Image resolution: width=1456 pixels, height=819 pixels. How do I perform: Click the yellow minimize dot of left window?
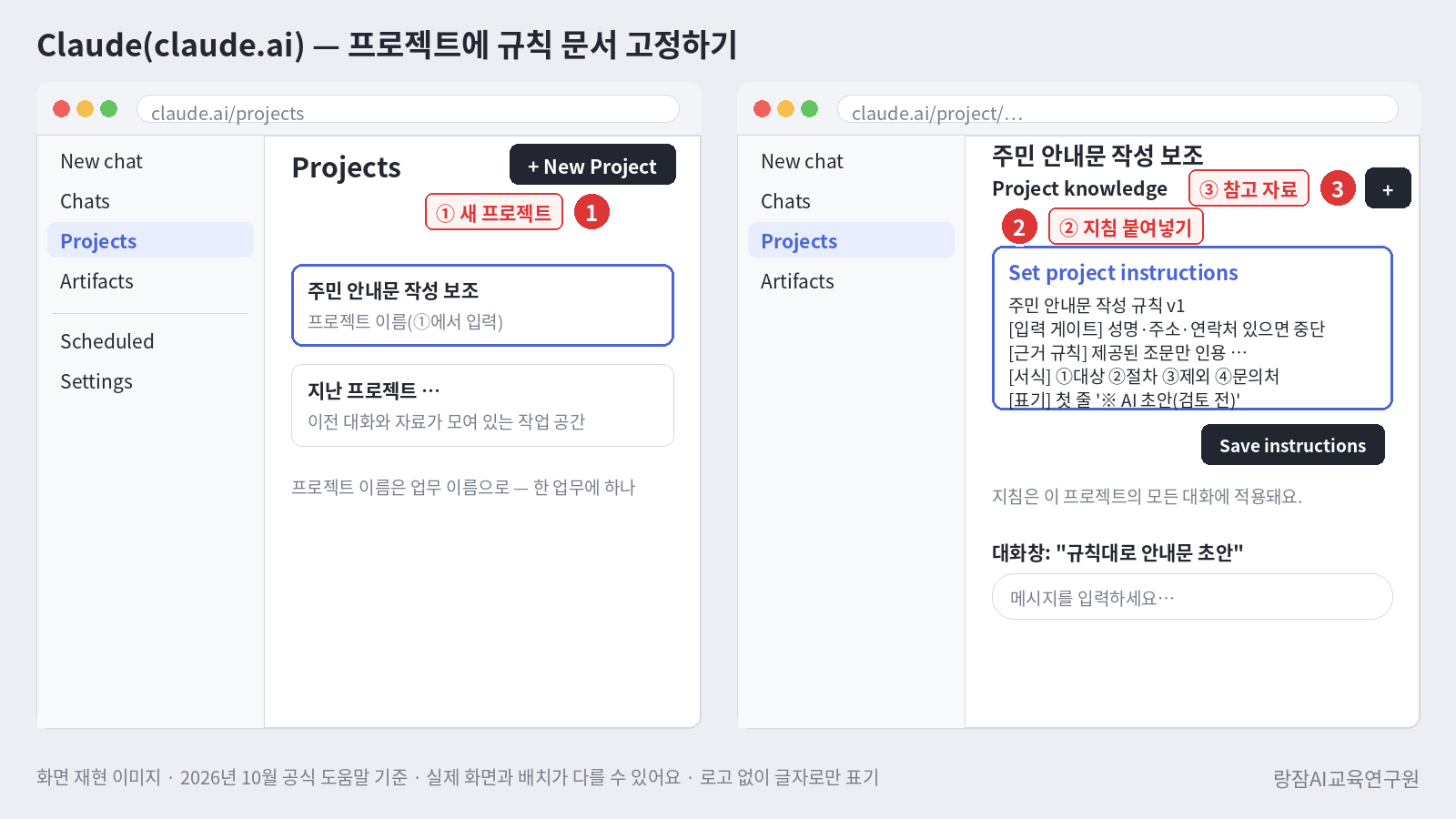pyautogui.click(x=86, y=109)
